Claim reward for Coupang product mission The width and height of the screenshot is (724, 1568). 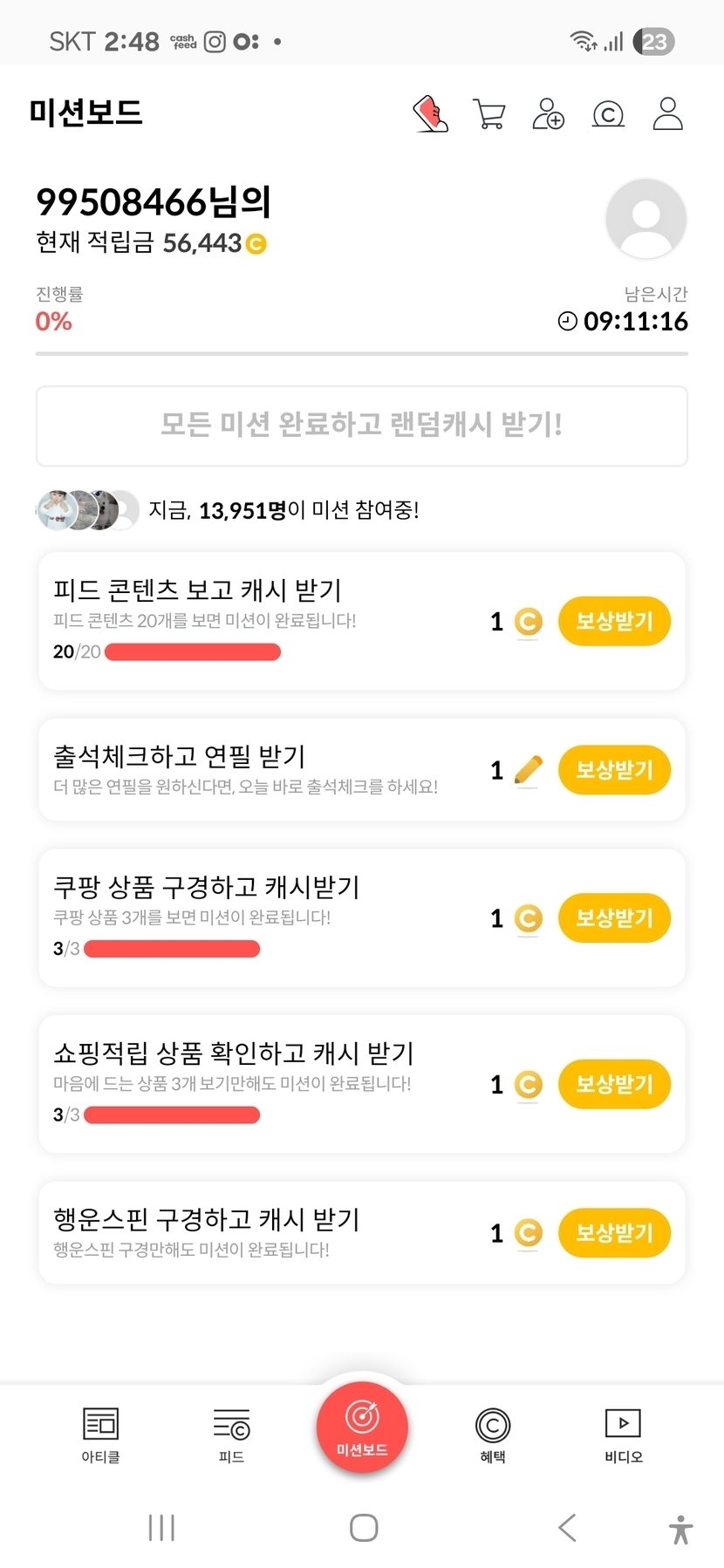614,918
